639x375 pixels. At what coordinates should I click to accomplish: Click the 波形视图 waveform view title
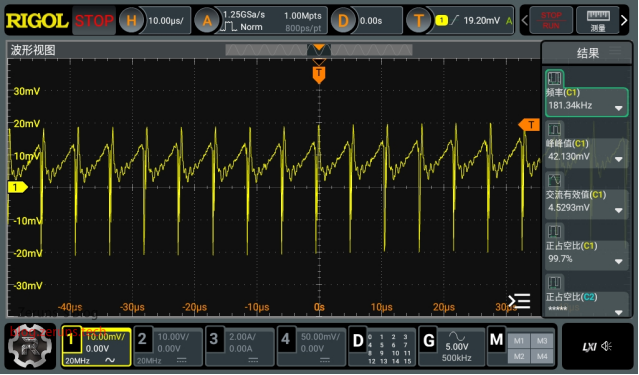pos(33,50)
